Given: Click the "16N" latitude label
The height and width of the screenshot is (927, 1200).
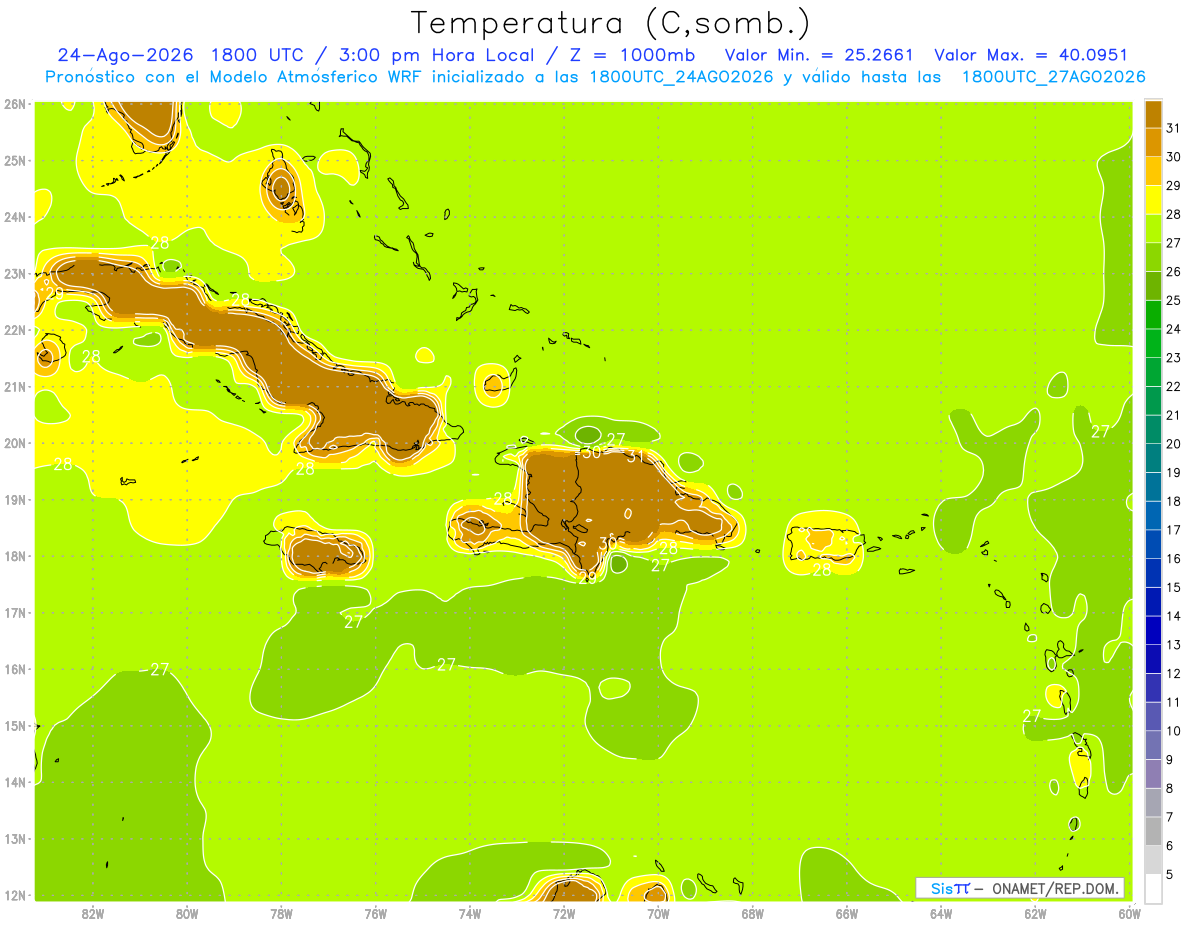Looking at the screenshot, I should [14, 669].
